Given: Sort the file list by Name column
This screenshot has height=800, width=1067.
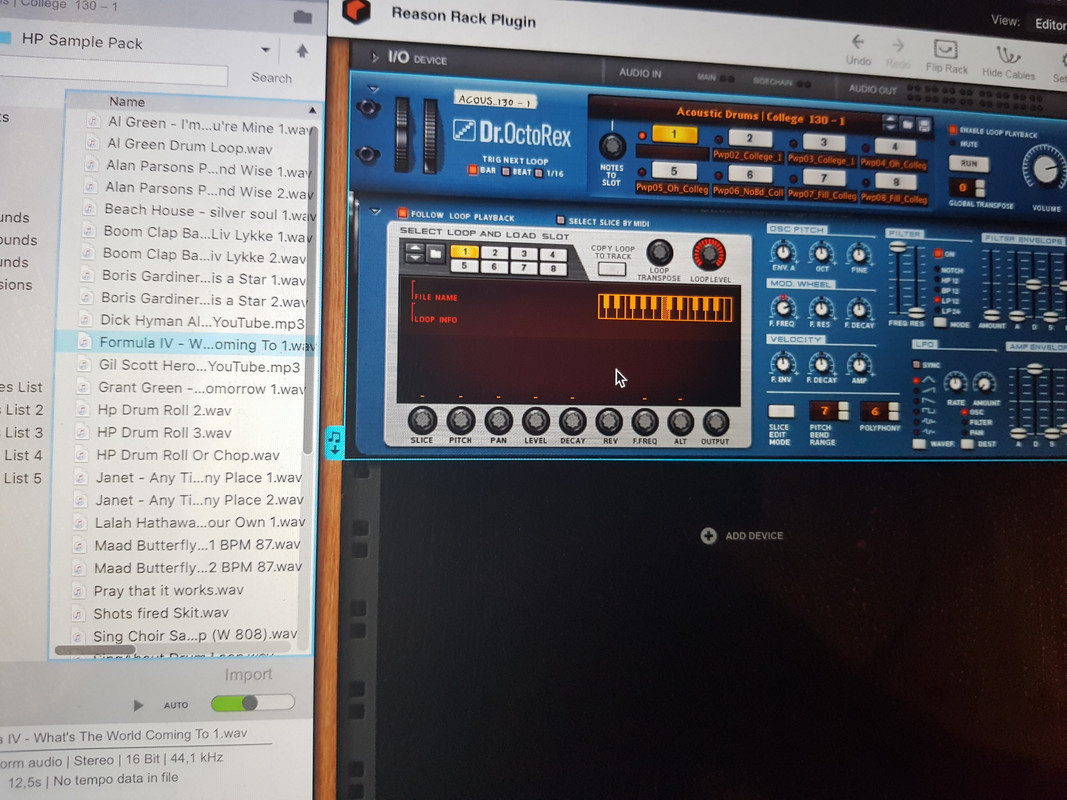Looking at the screenshot, I should coord(127,101).
